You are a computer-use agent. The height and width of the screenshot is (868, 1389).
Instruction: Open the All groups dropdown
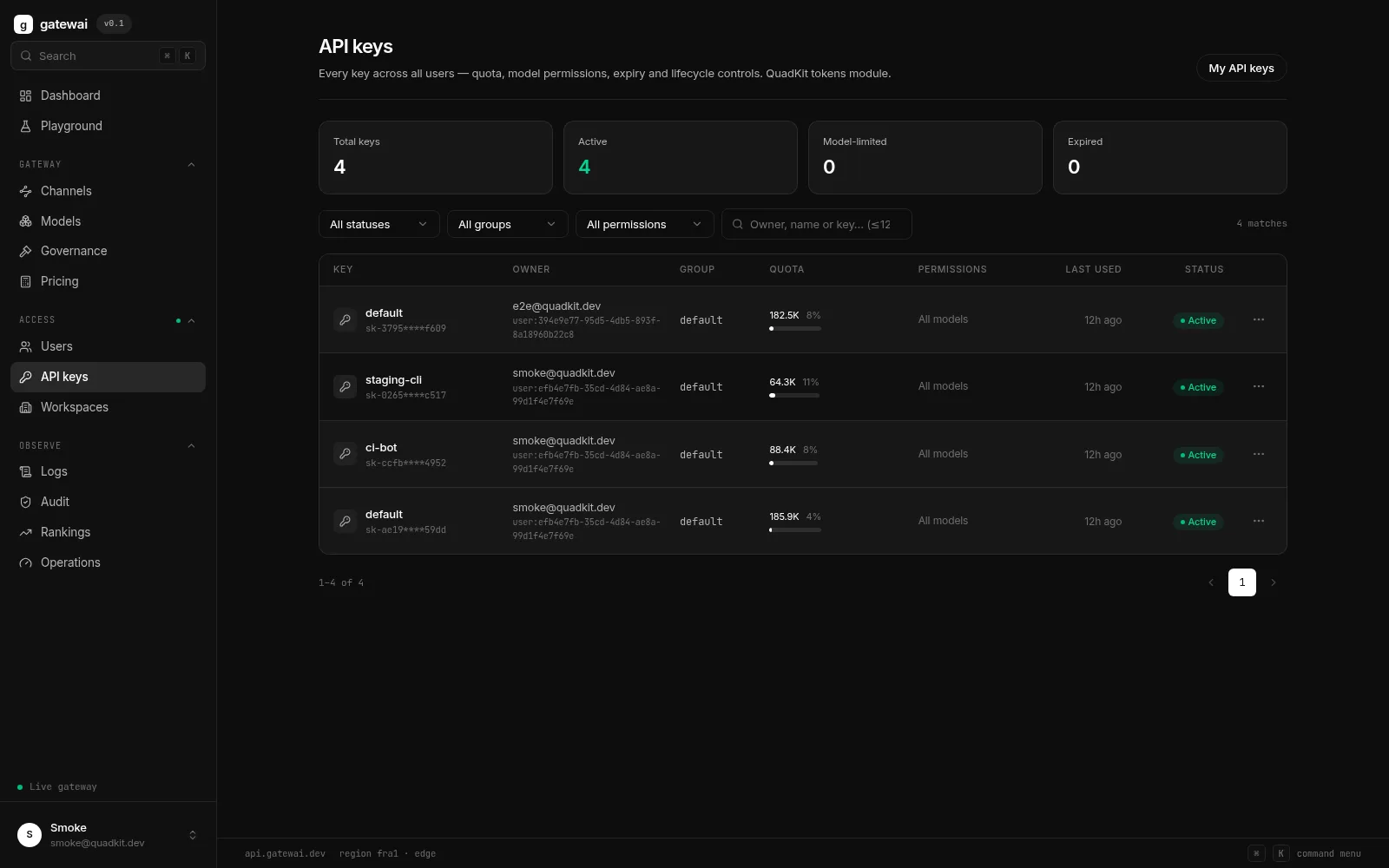[x=508, y=224]
